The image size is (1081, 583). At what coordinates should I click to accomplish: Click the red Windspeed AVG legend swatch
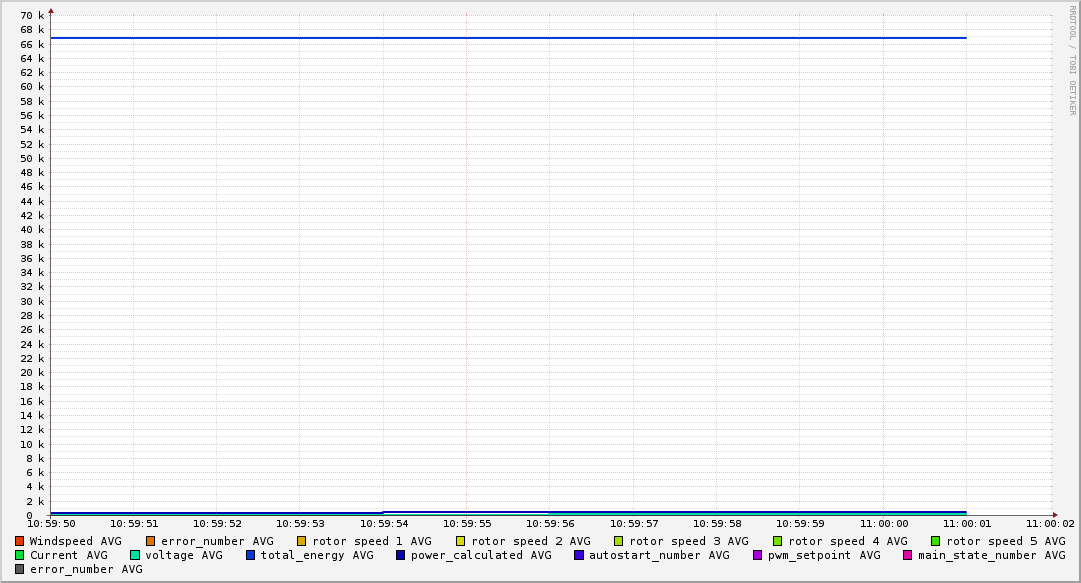tap(20, 541)
